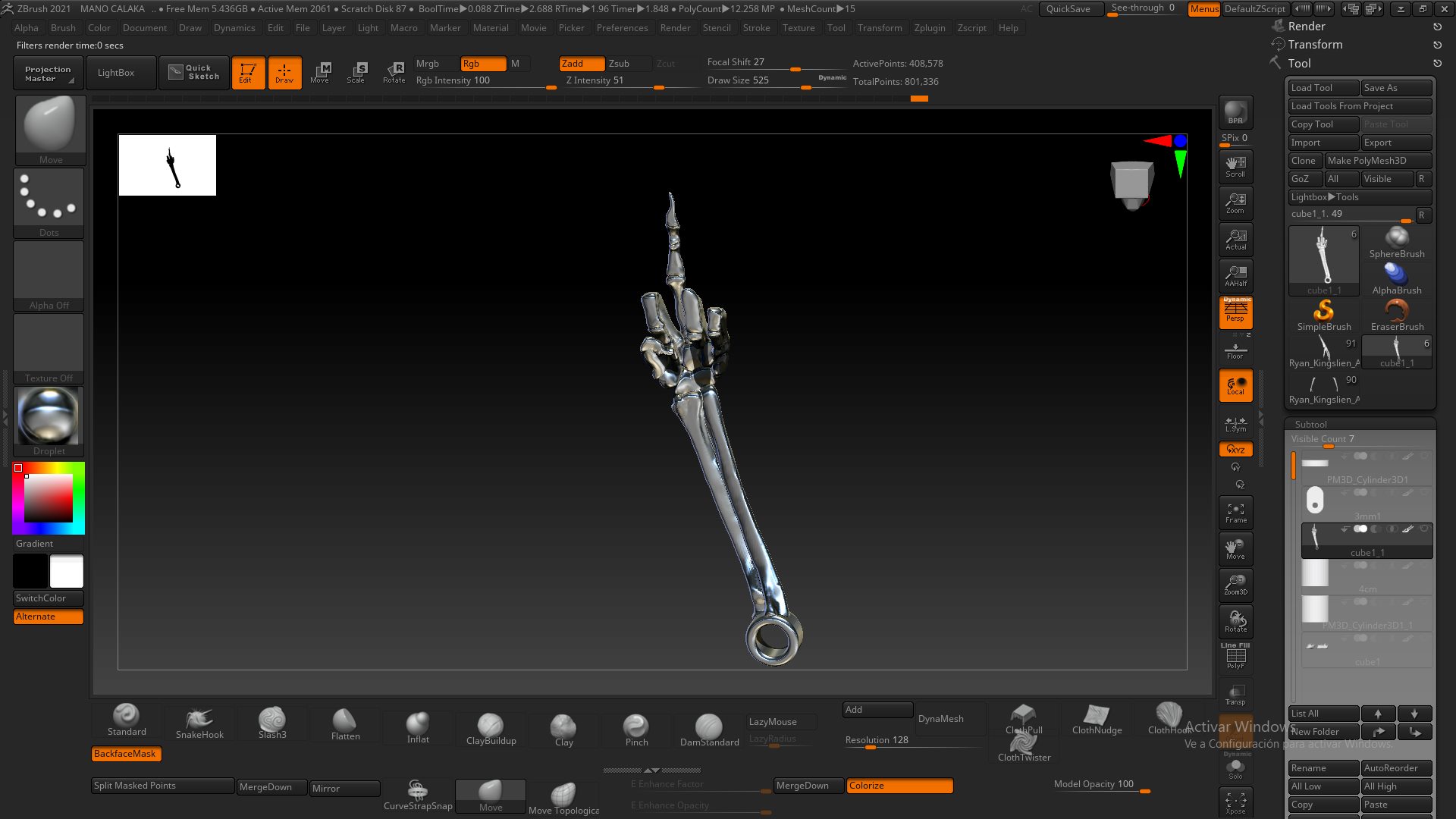The image size is (1456, 819).
Task: Click the Load Tool button
Action: (x=1322, y=88)
